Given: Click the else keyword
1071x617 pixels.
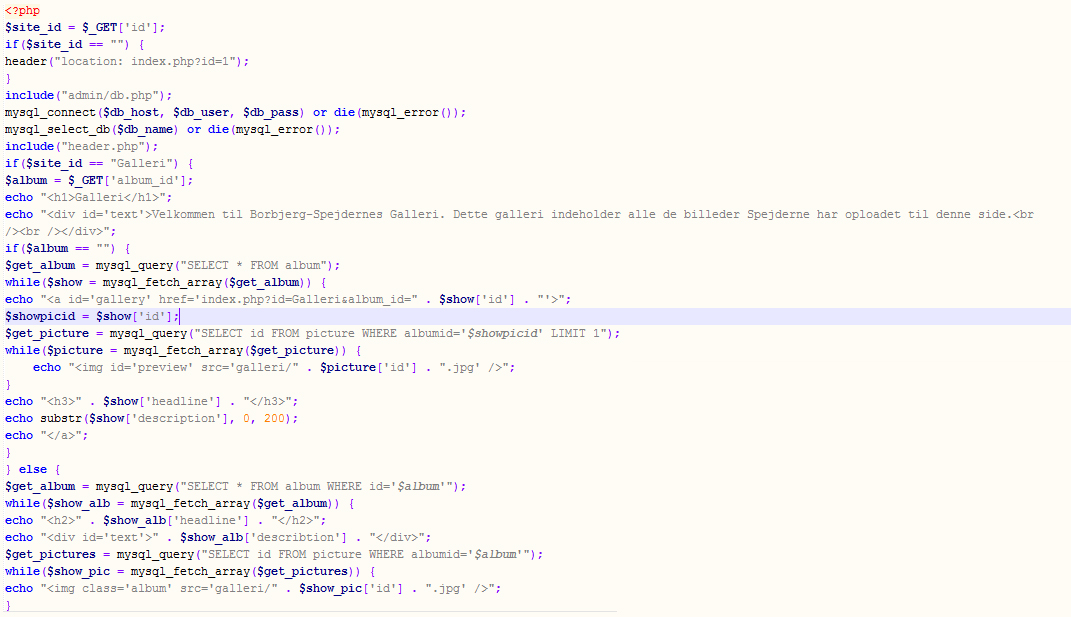Looking at the screenshot, I should pos(32,469).
